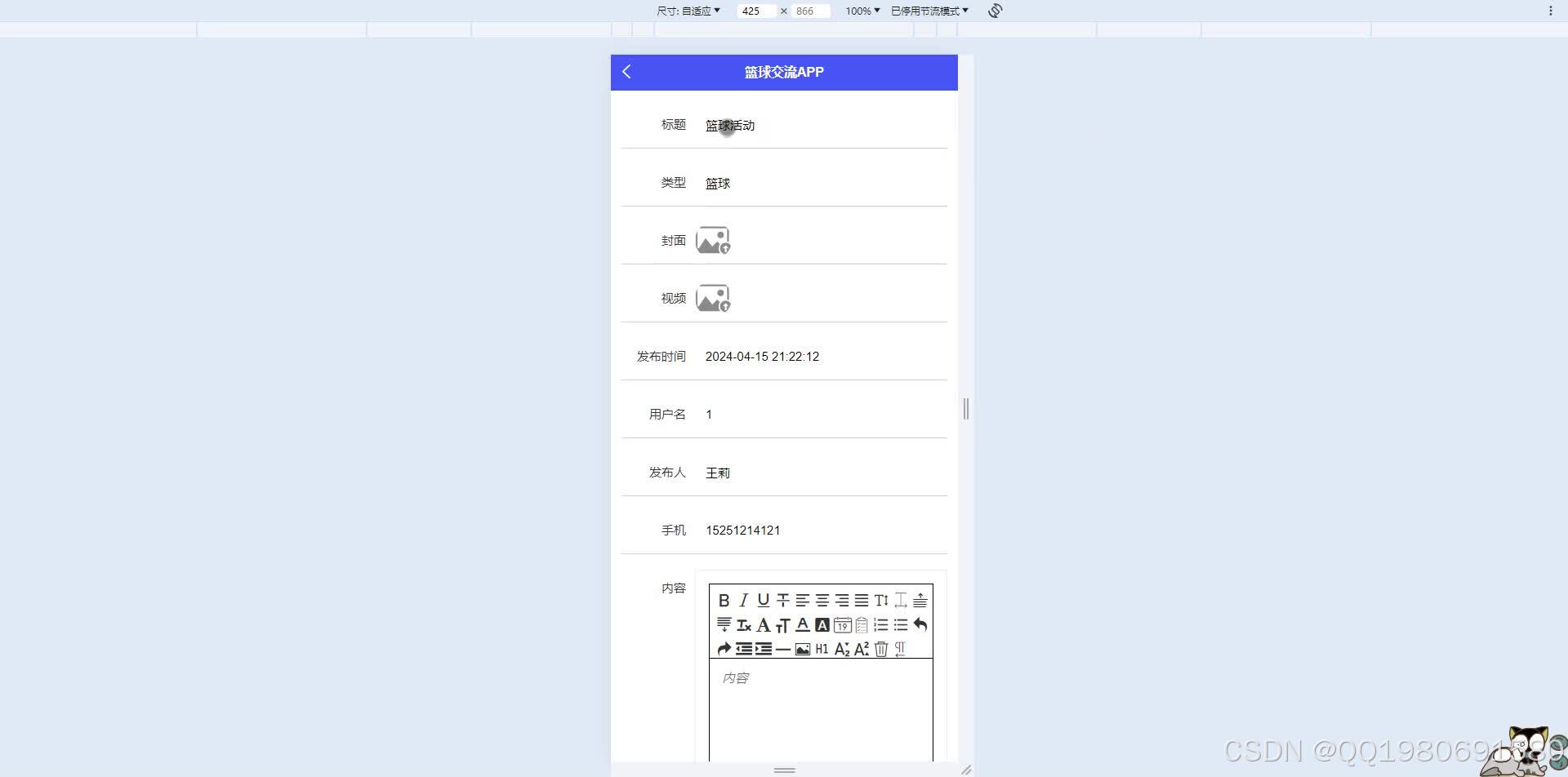Image resolution: width=1568 pixels, height=777 pixels.
Task: Edit the viewport width value 425
Action: tap(756, 11)
